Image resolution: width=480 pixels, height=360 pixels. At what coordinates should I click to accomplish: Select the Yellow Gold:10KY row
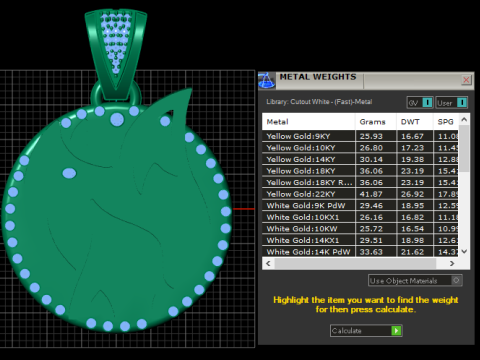point(360,148)
